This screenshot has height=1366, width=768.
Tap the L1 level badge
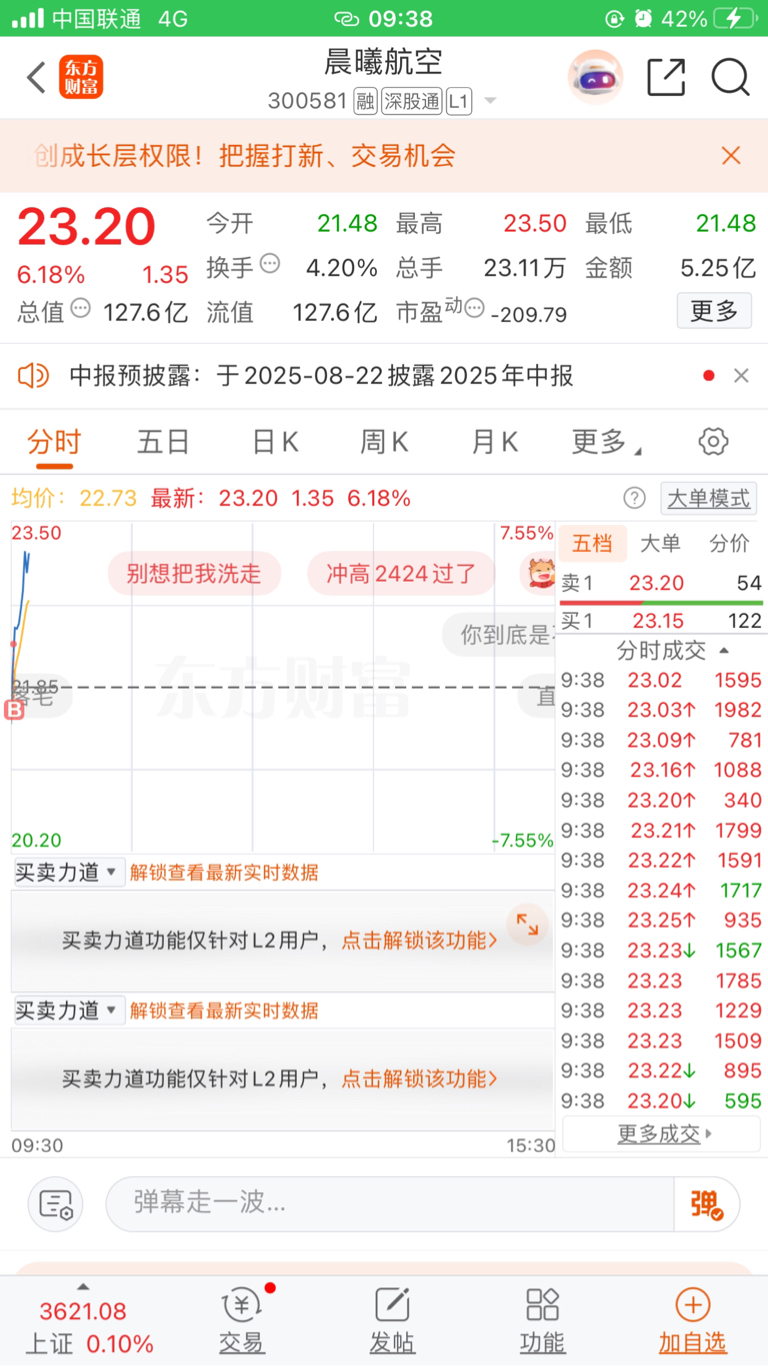tap(458, 101)
